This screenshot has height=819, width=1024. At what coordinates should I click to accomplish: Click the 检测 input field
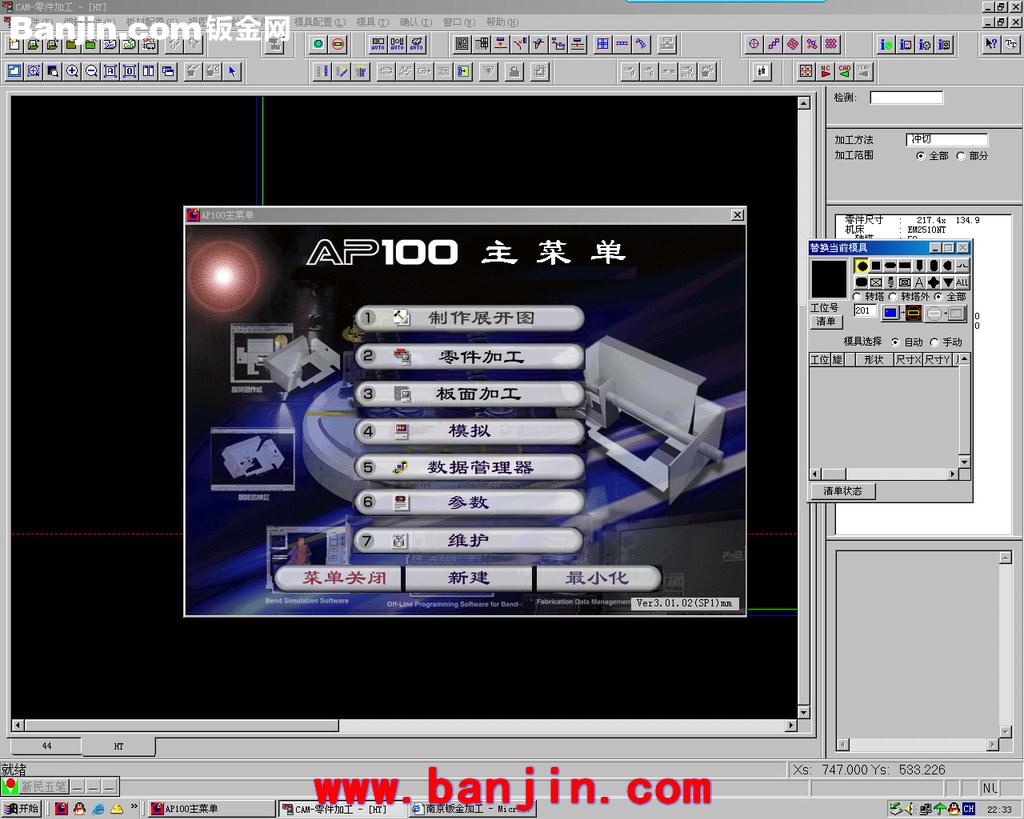[906, 98]
